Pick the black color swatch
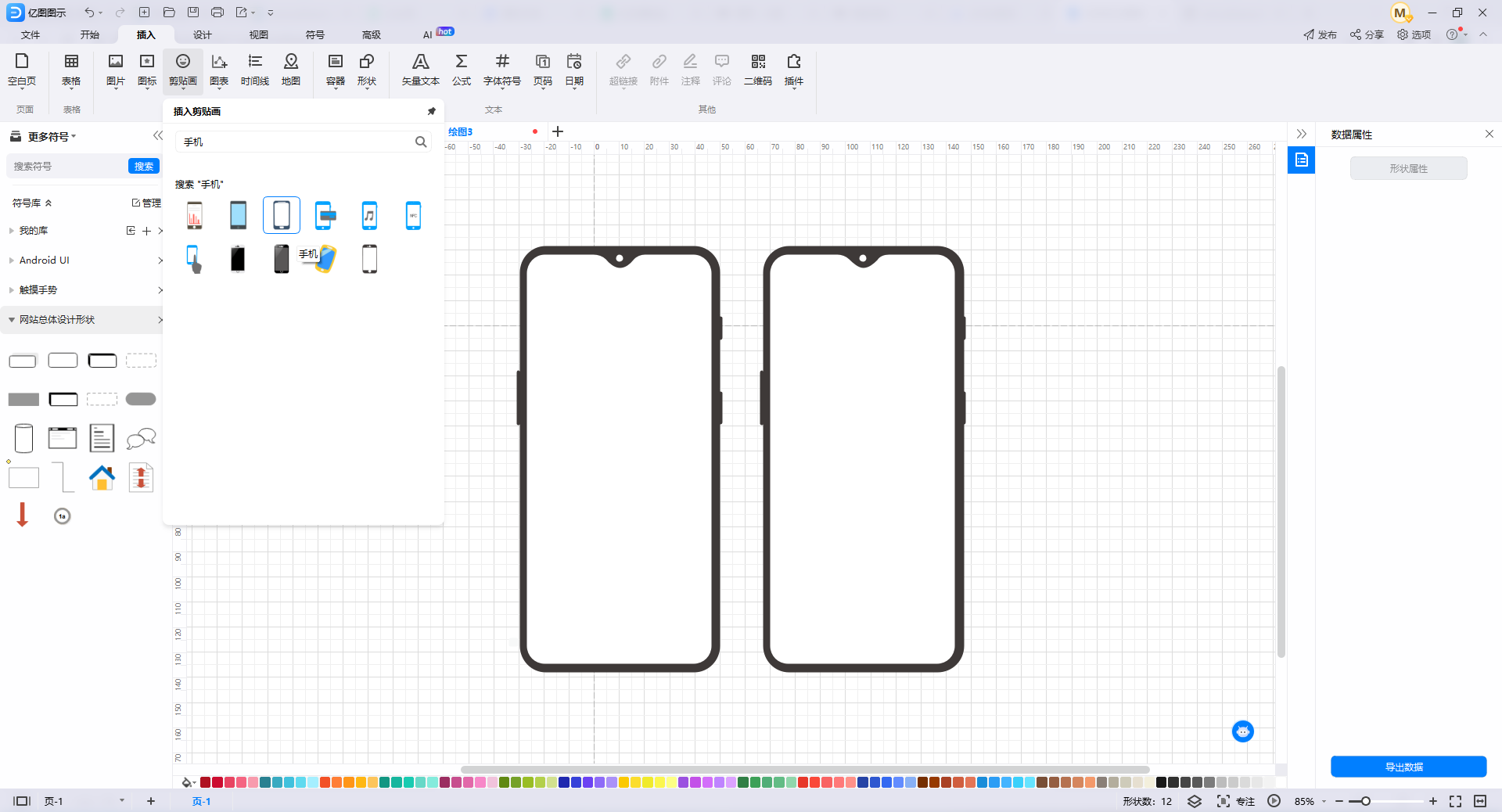The image size is (1502, 812). pyautogui.click(x=1162, y=782)
